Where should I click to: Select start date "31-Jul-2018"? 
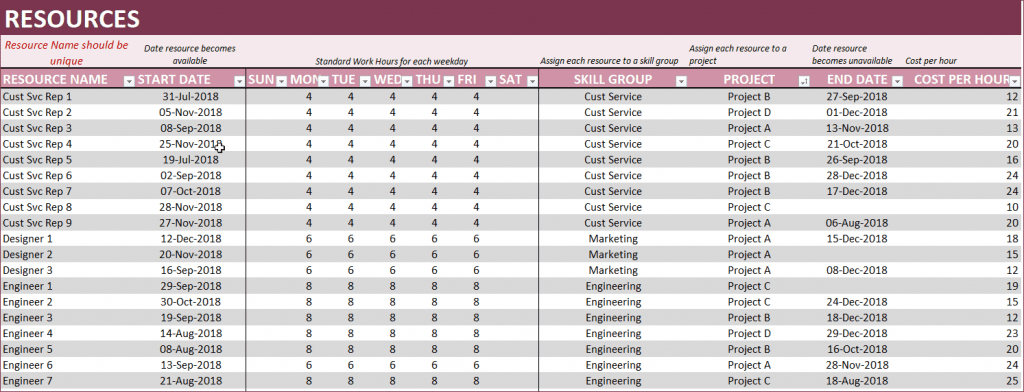click(x=191, y=97)
